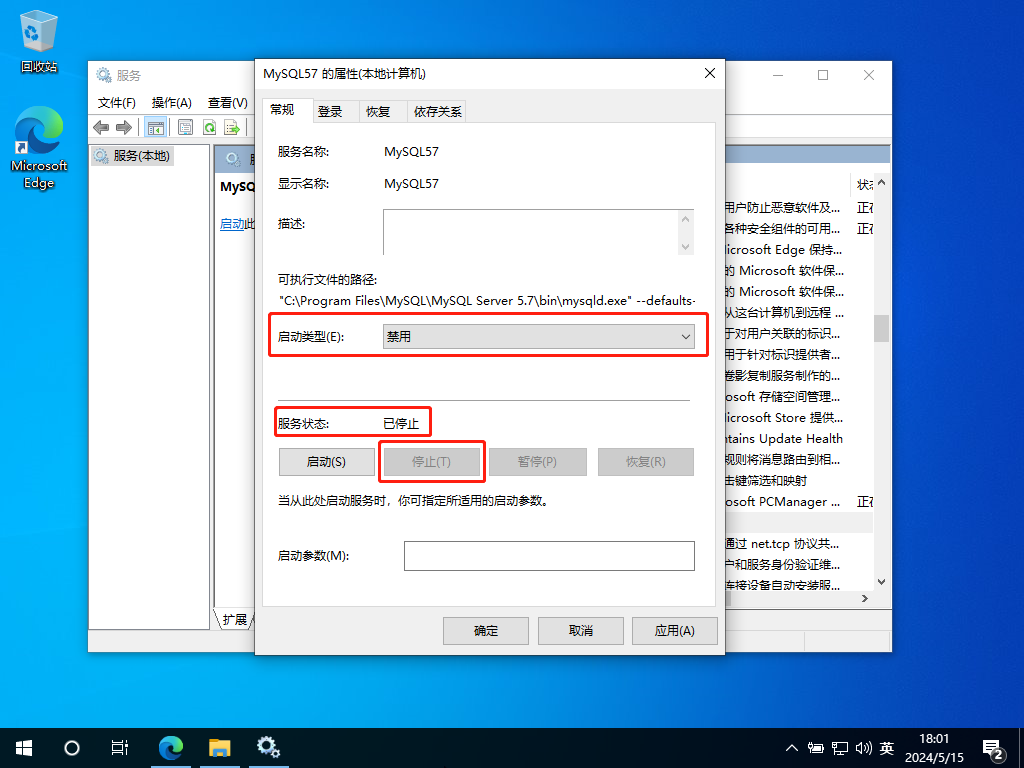
Task: Click gear icon in services list header
Action: [x=233, y=159]
